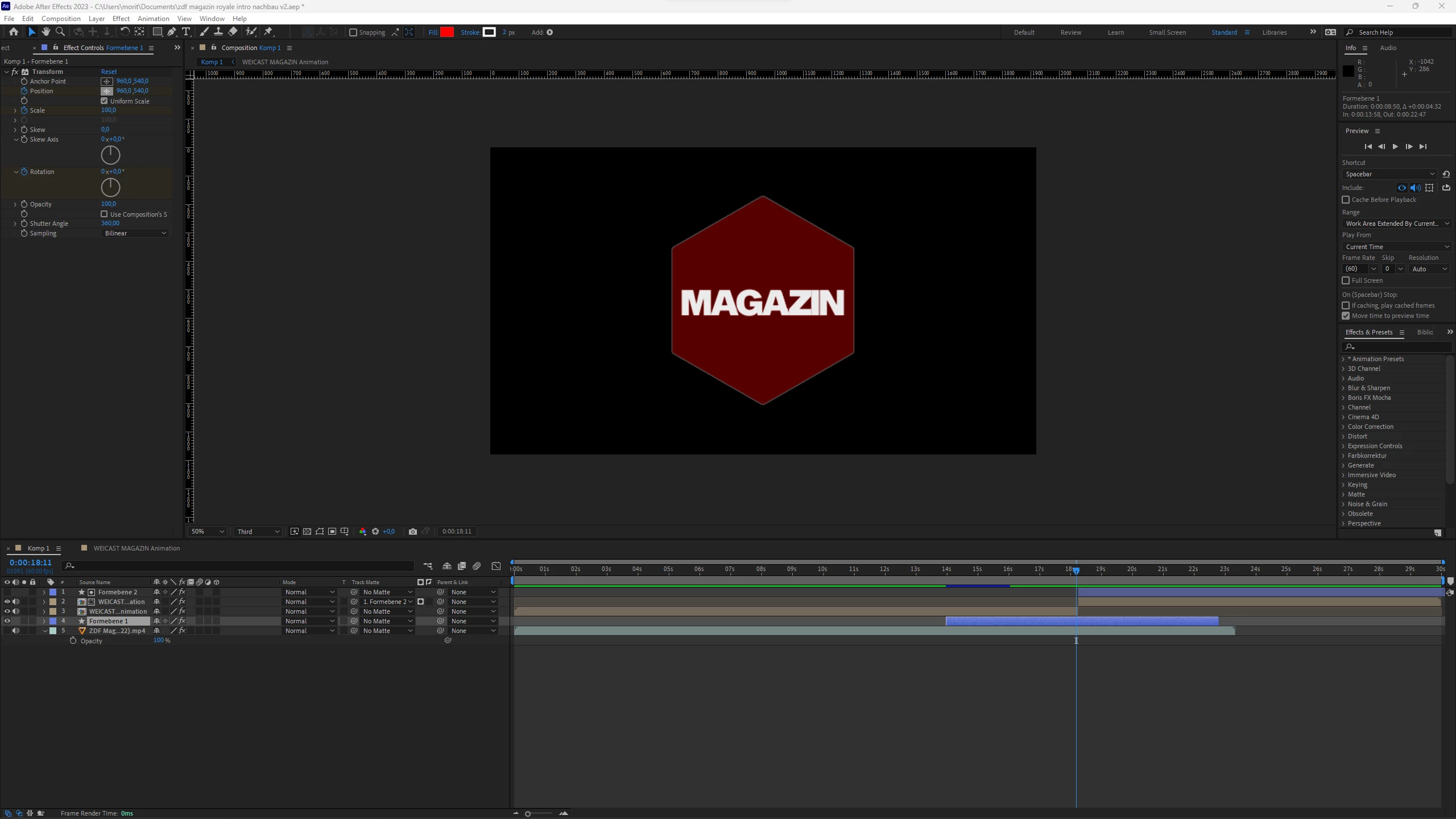
Task: Select the Eraser tool
Action: pyautogui.click(x=233, y=32)
